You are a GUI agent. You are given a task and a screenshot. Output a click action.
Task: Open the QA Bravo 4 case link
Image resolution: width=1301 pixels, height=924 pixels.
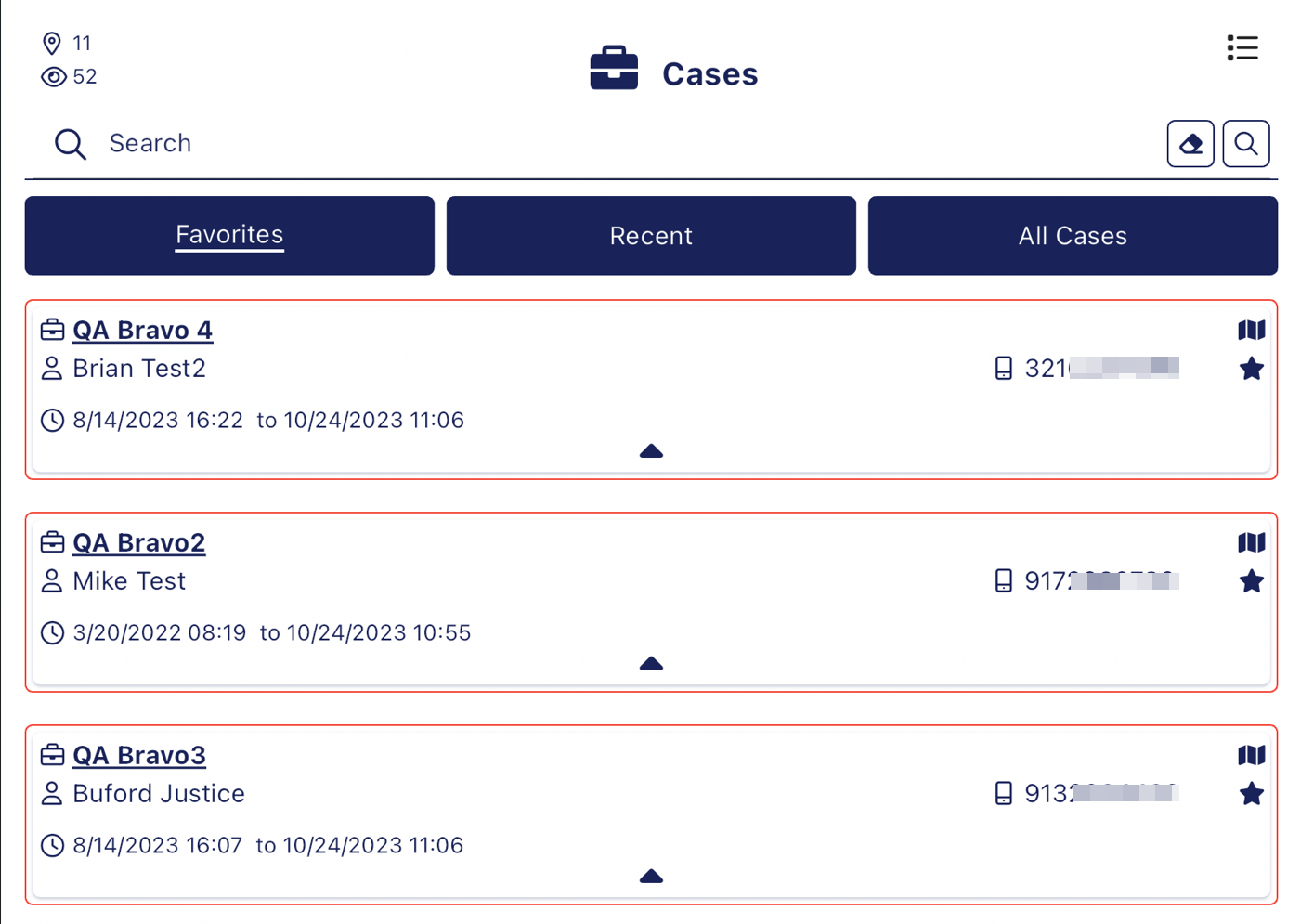[142, 331]
